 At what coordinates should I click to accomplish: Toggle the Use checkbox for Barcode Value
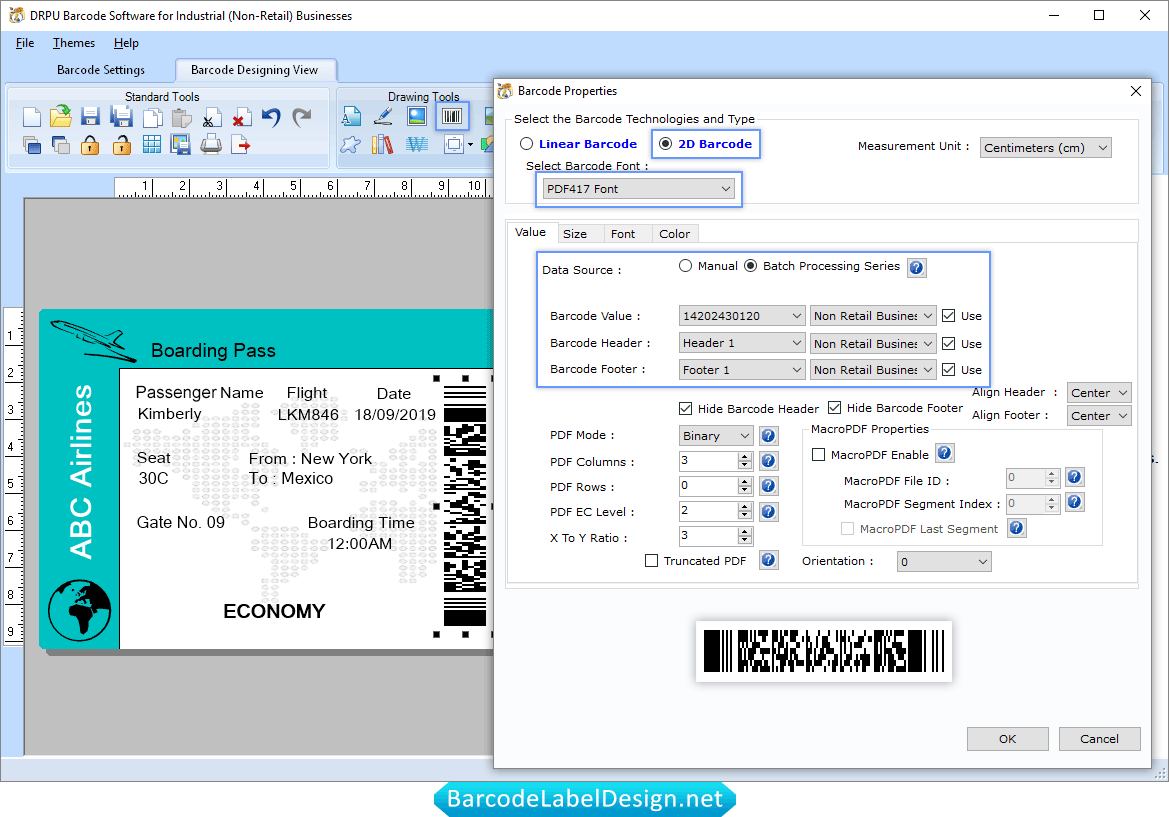(948, 316)
